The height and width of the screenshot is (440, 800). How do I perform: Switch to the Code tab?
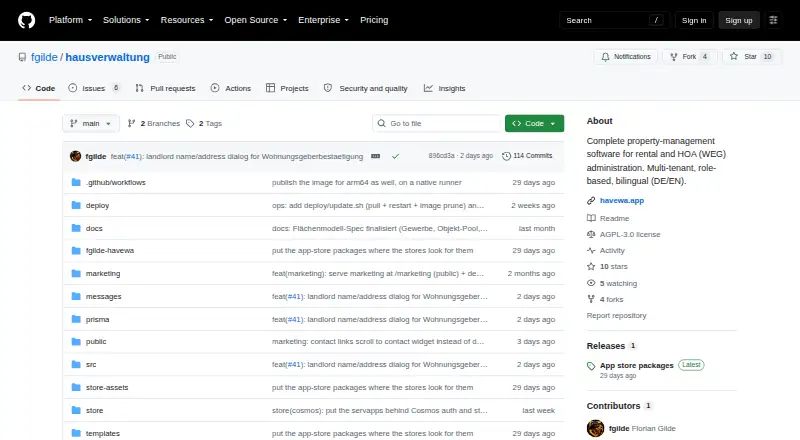[39, 88]
